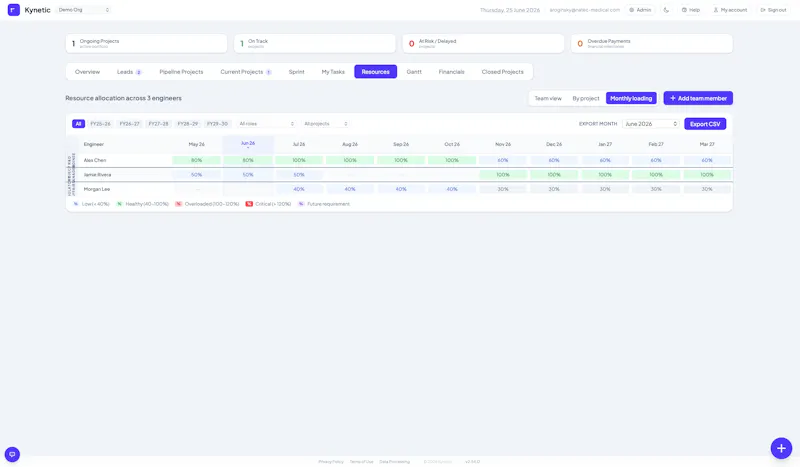Image resolution: width=800 pixels, height=467 pixels.
Task: Open the chat bubble widget
Action: [x=12, y=454]
